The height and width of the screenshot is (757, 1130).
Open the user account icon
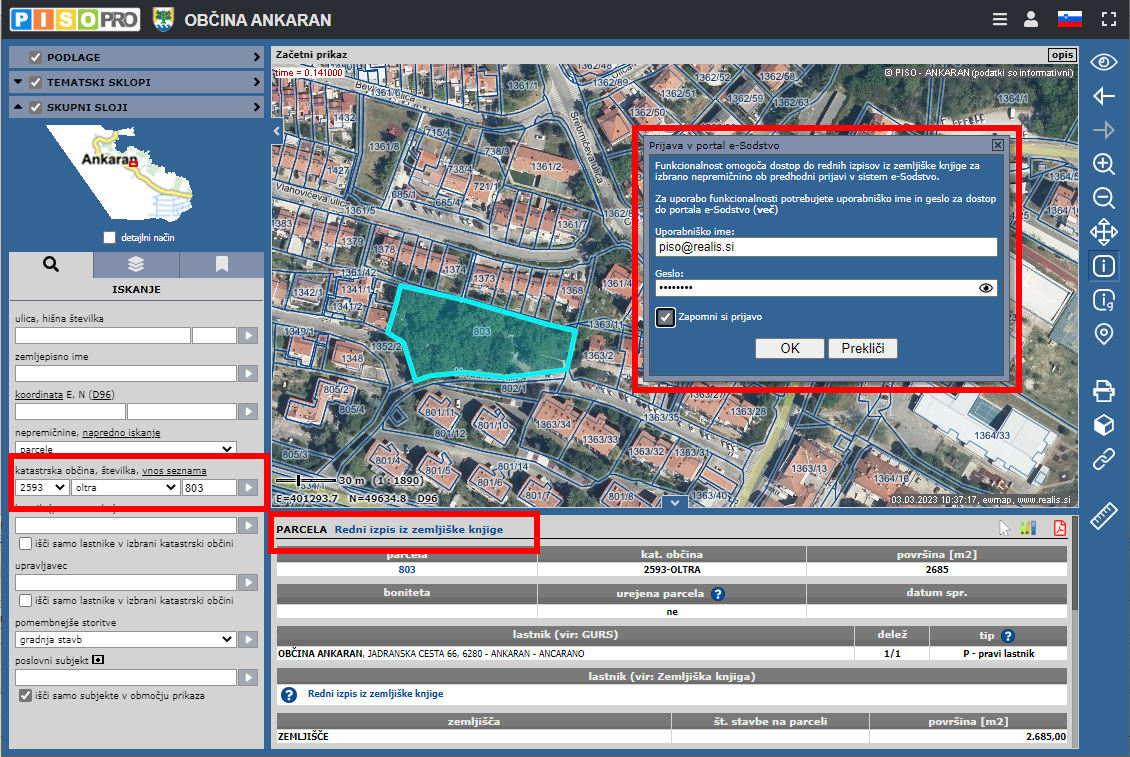1030,19
